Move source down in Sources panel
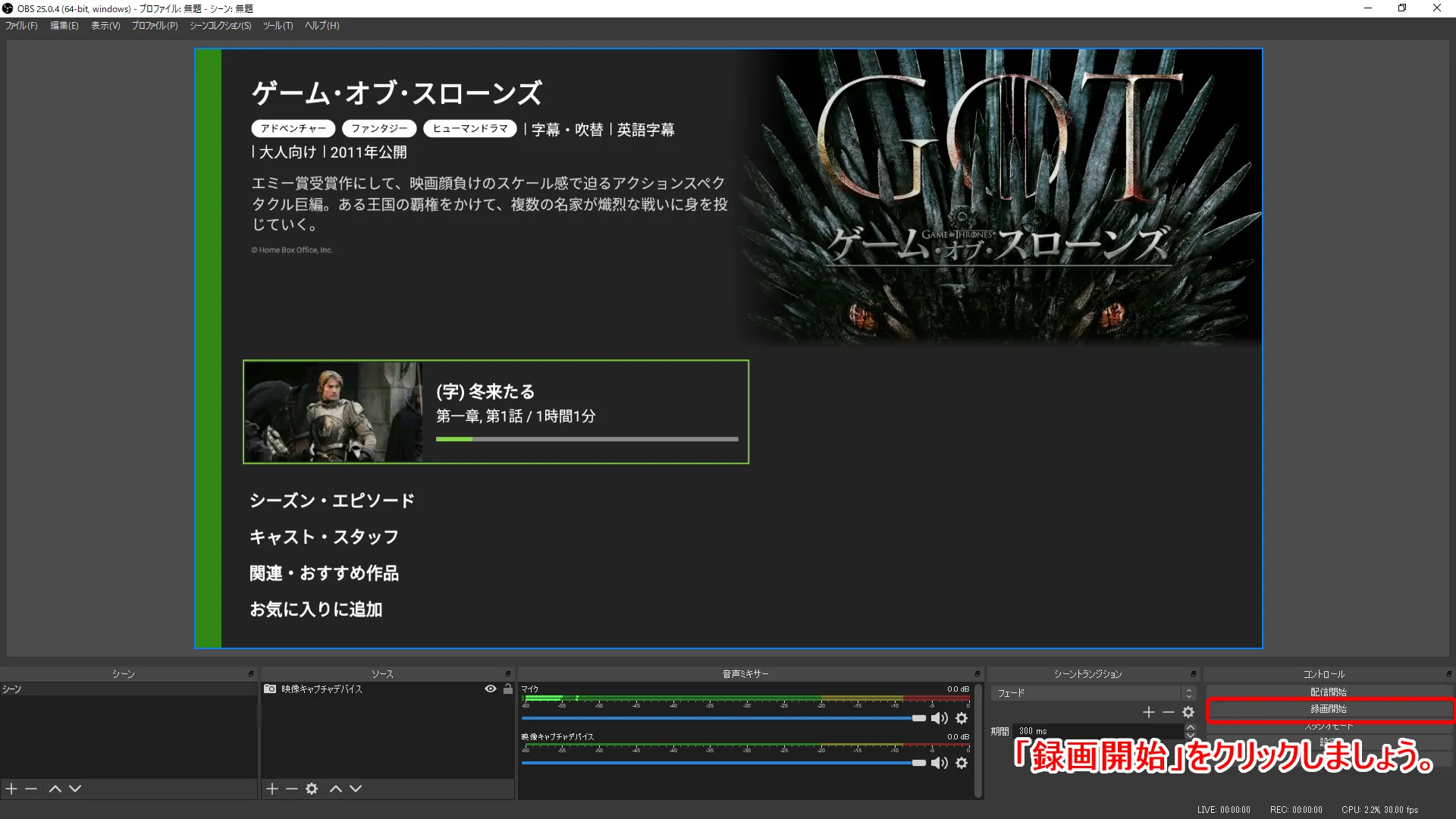The width and height of the screenshot is (1456, 819). [x=356, y=789]
